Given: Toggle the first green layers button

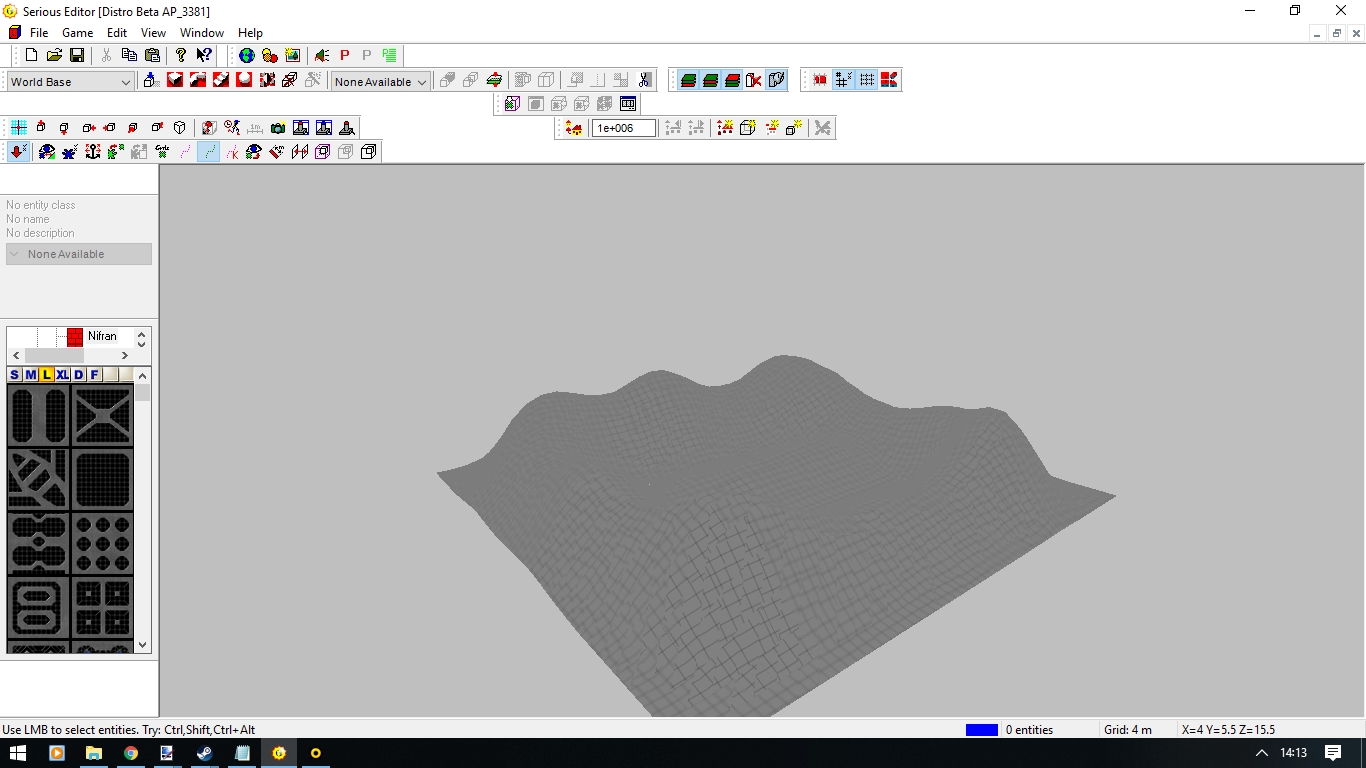Looking at the screenshot, I should coord(688,80).
